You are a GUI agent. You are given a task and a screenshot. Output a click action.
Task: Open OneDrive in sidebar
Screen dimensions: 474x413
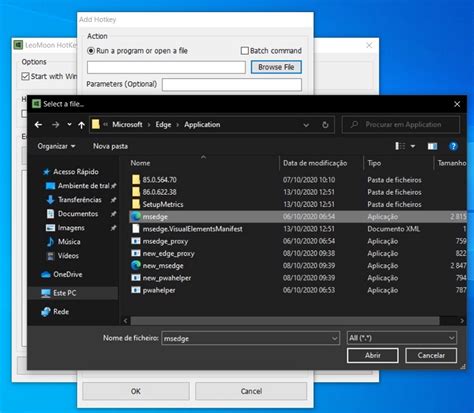[68, 274]
